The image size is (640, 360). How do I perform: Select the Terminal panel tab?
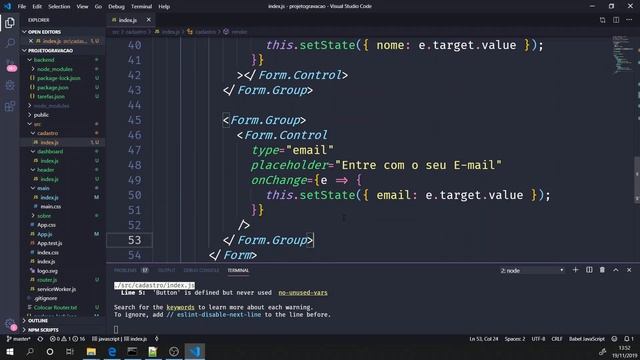pos(238,270)
